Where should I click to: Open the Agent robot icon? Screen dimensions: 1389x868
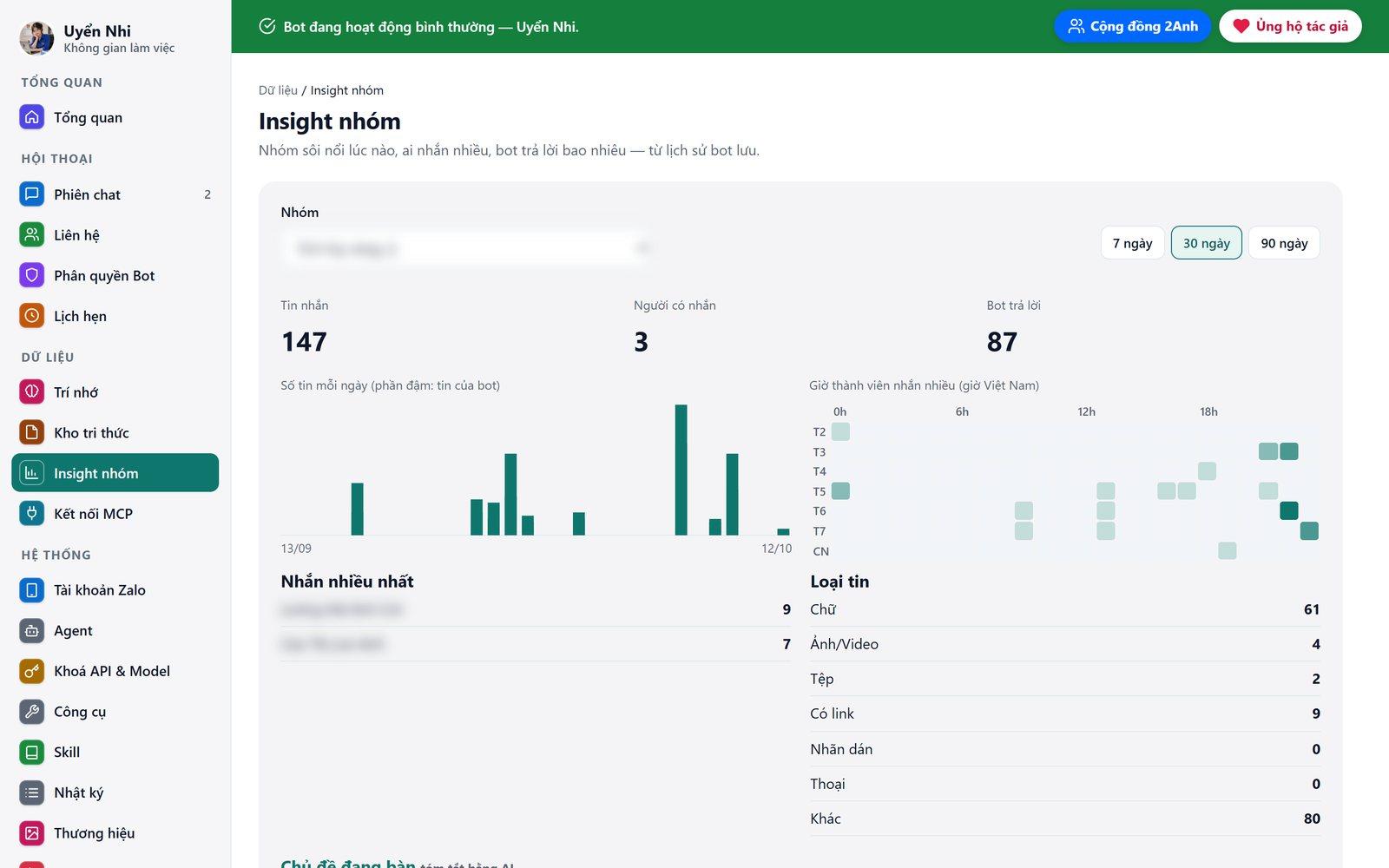pyautogui.click(x=32, y=631)
